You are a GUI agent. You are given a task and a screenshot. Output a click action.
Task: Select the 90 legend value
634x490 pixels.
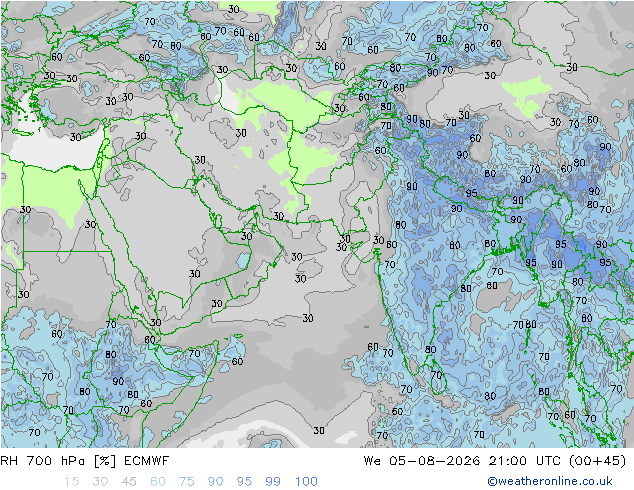point(215,482)
